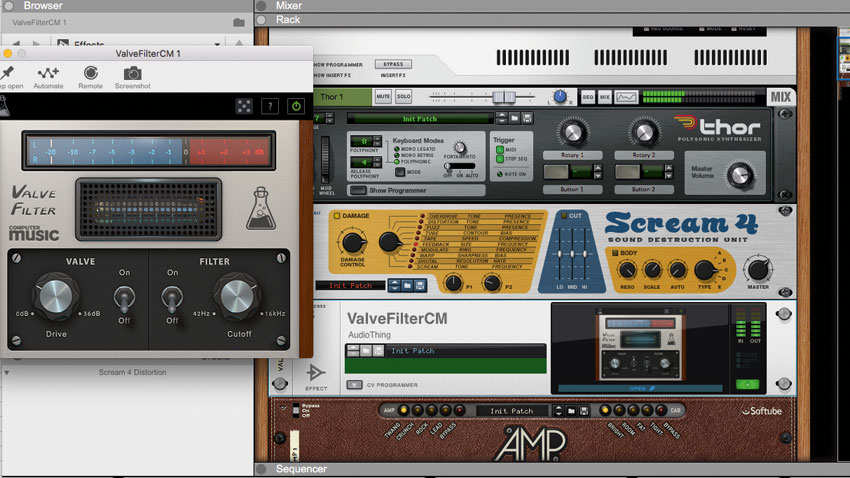Click the Reso knob in Body section
The image size is (850, 478).
point(627,269)
